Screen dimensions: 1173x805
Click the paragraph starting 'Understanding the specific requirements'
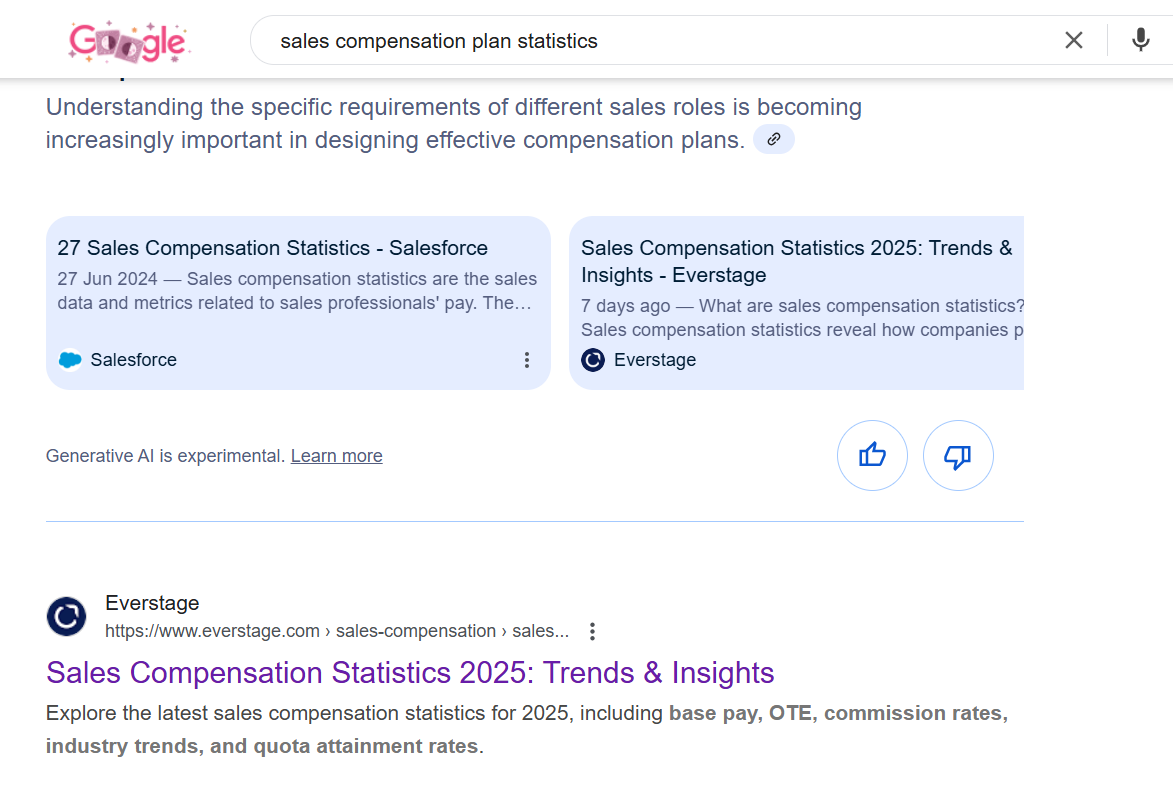tap(453, 123)
